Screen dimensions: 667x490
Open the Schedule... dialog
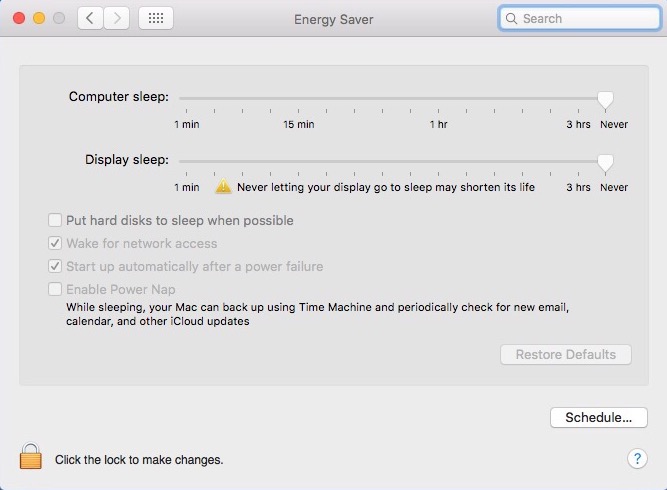pos(599,417)
